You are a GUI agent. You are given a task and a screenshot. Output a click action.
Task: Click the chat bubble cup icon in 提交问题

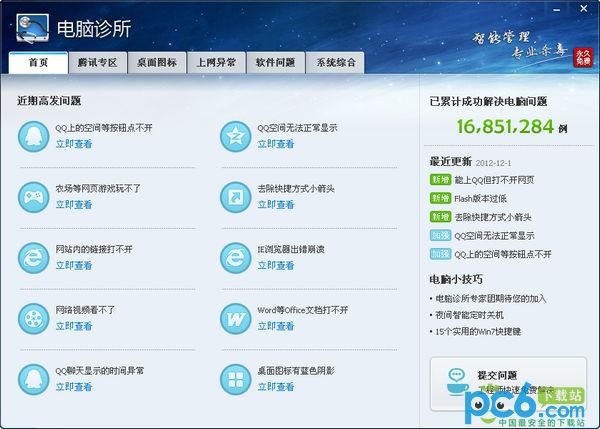tap(457, 381)
